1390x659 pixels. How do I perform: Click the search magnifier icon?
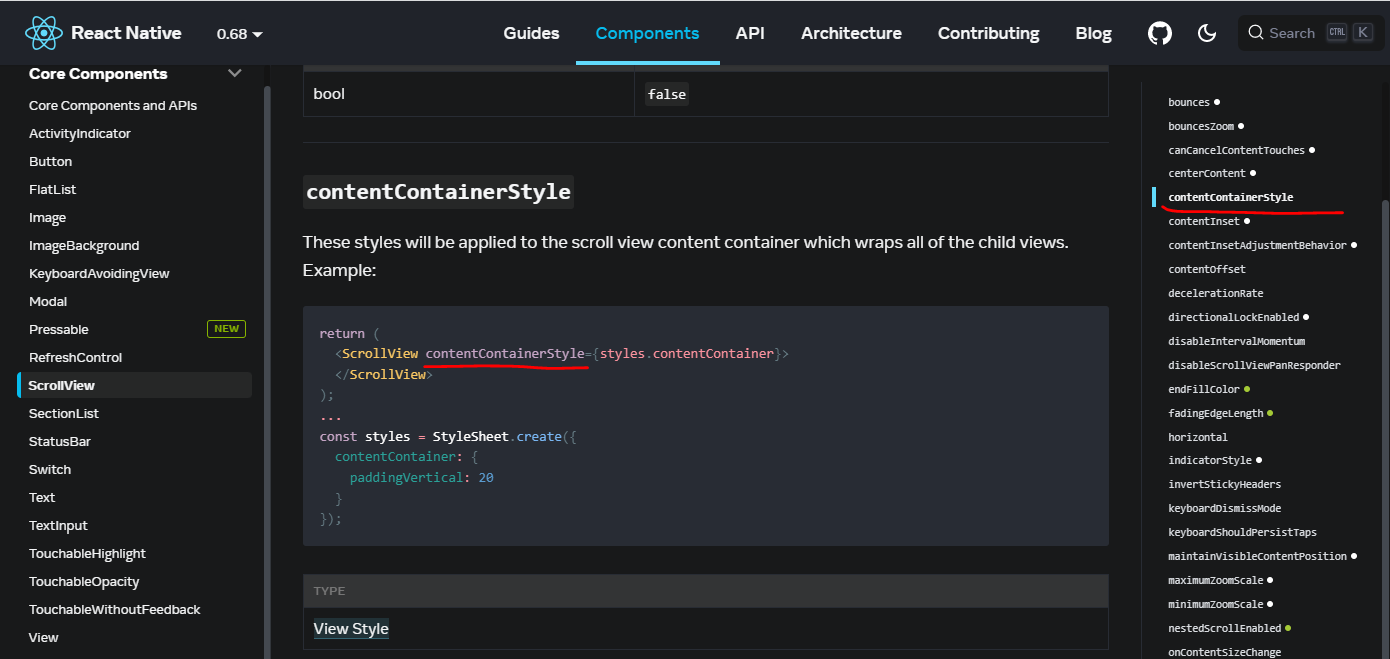[x=1256, y=33]
